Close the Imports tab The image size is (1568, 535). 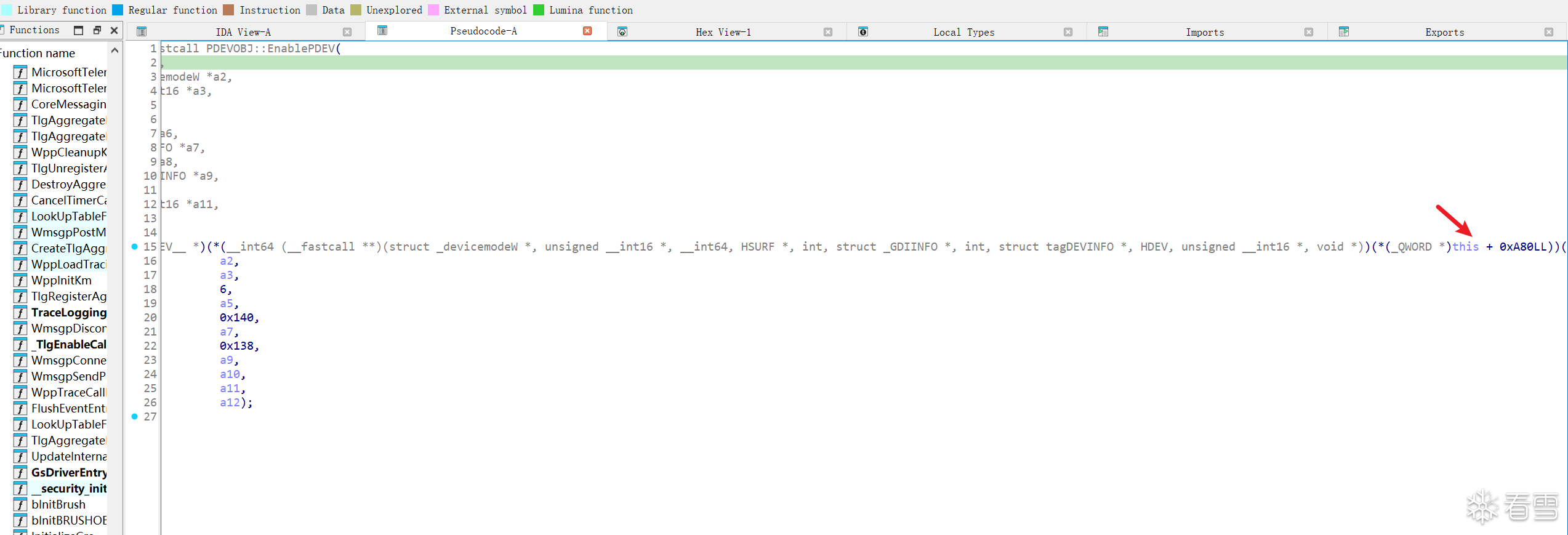pyautogui.click(x=1309, y=32)
